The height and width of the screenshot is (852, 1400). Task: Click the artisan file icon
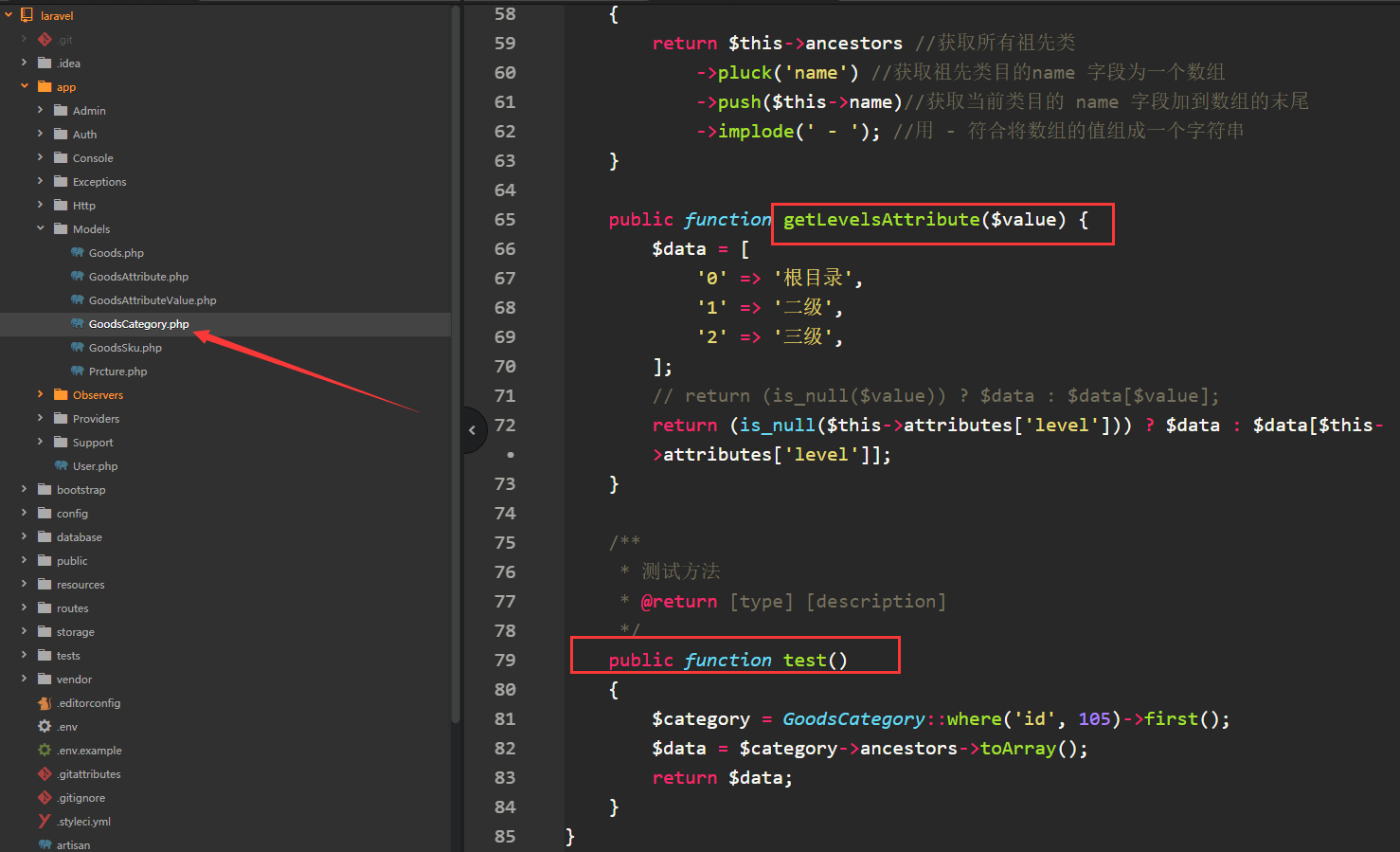pos(45,844)
